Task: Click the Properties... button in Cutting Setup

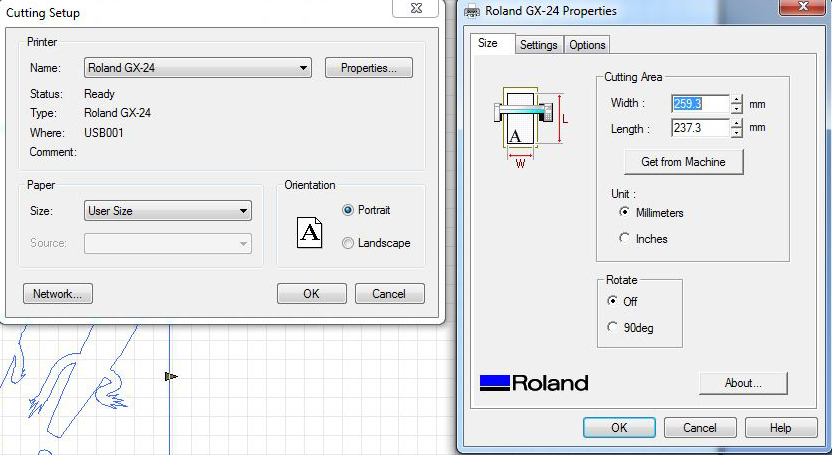Action: click(369, 68)
